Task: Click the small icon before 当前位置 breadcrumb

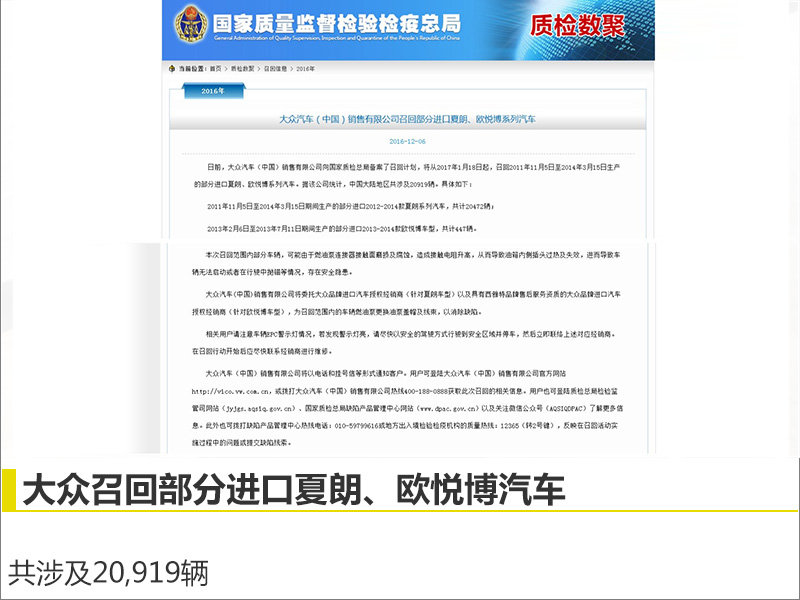Action: tap(172, 68)
